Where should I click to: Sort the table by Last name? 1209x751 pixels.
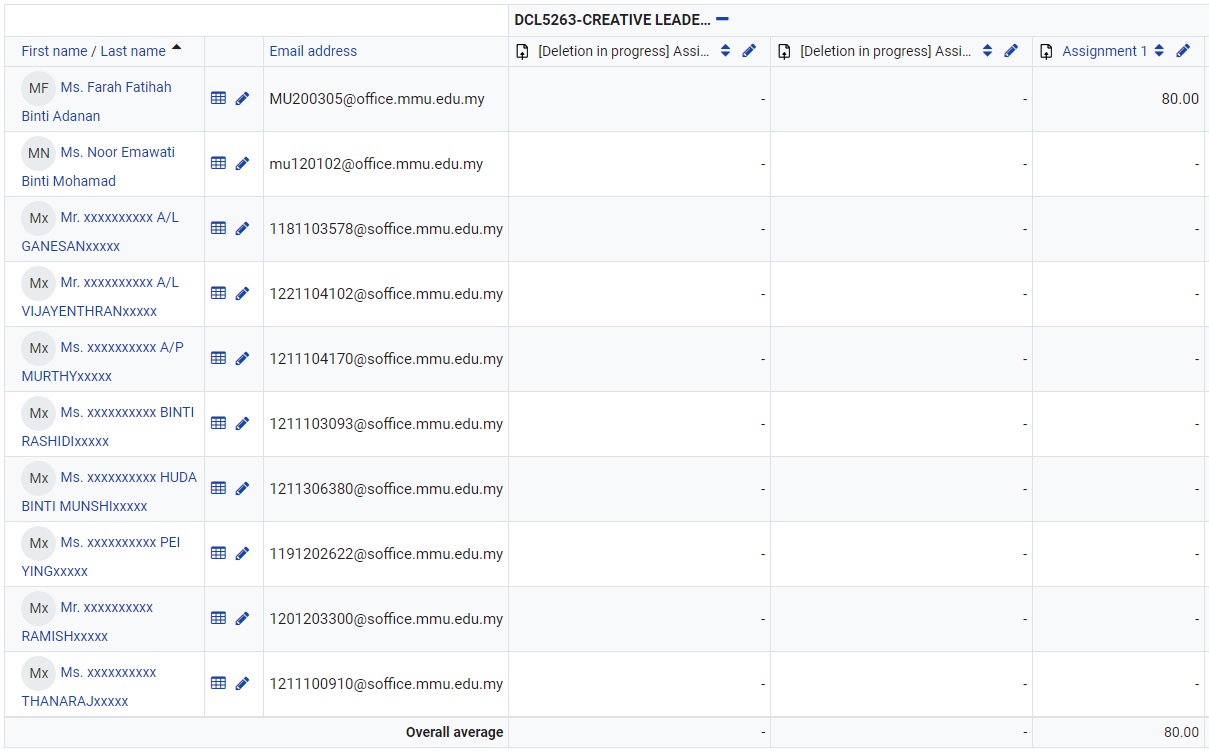(x=133, y=51)
